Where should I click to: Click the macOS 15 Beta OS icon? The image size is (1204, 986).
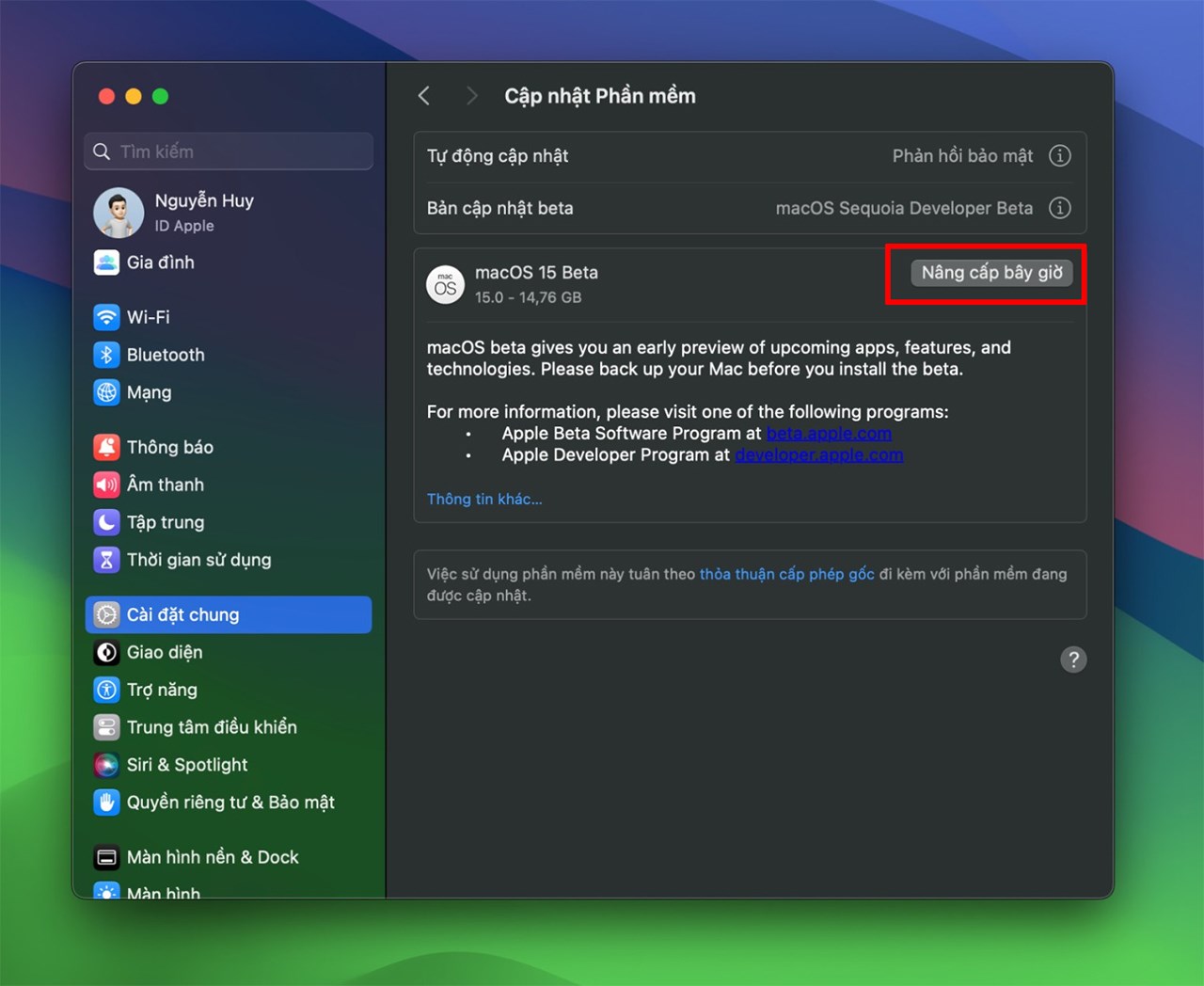click(x=445, y=284)
